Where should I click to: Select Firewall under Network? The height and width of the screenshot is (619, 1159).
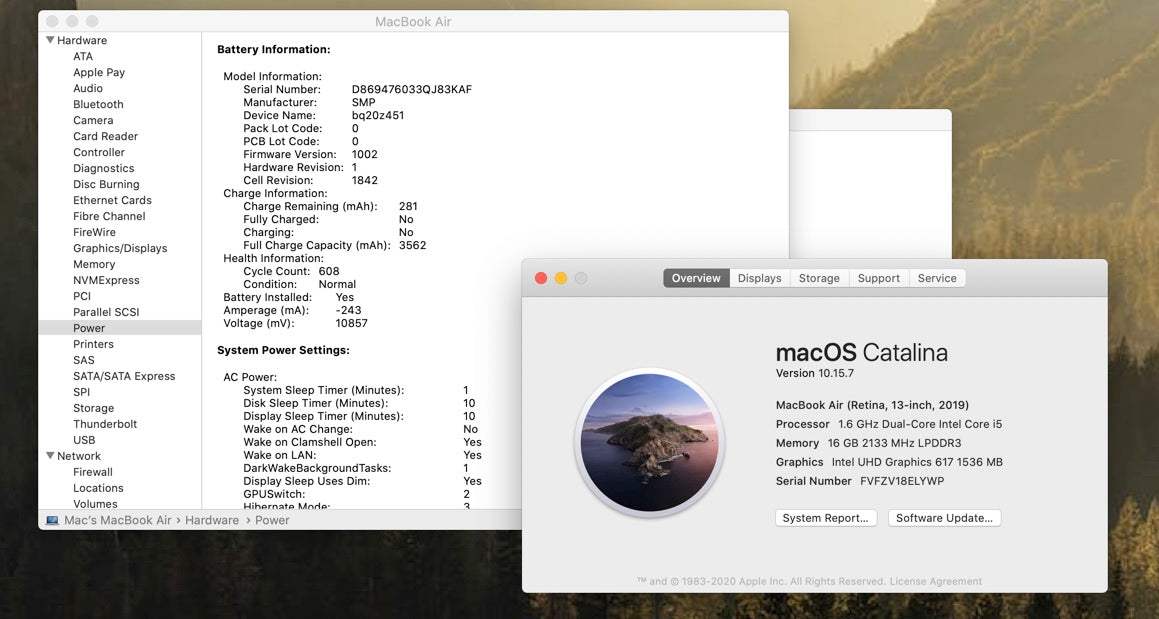click(x=93, y=472)
